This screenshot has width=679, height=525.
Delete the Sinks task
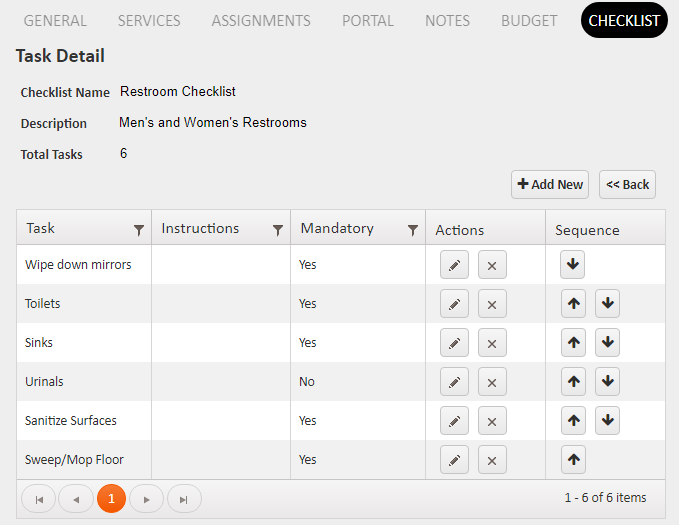[x=492, y=343]
